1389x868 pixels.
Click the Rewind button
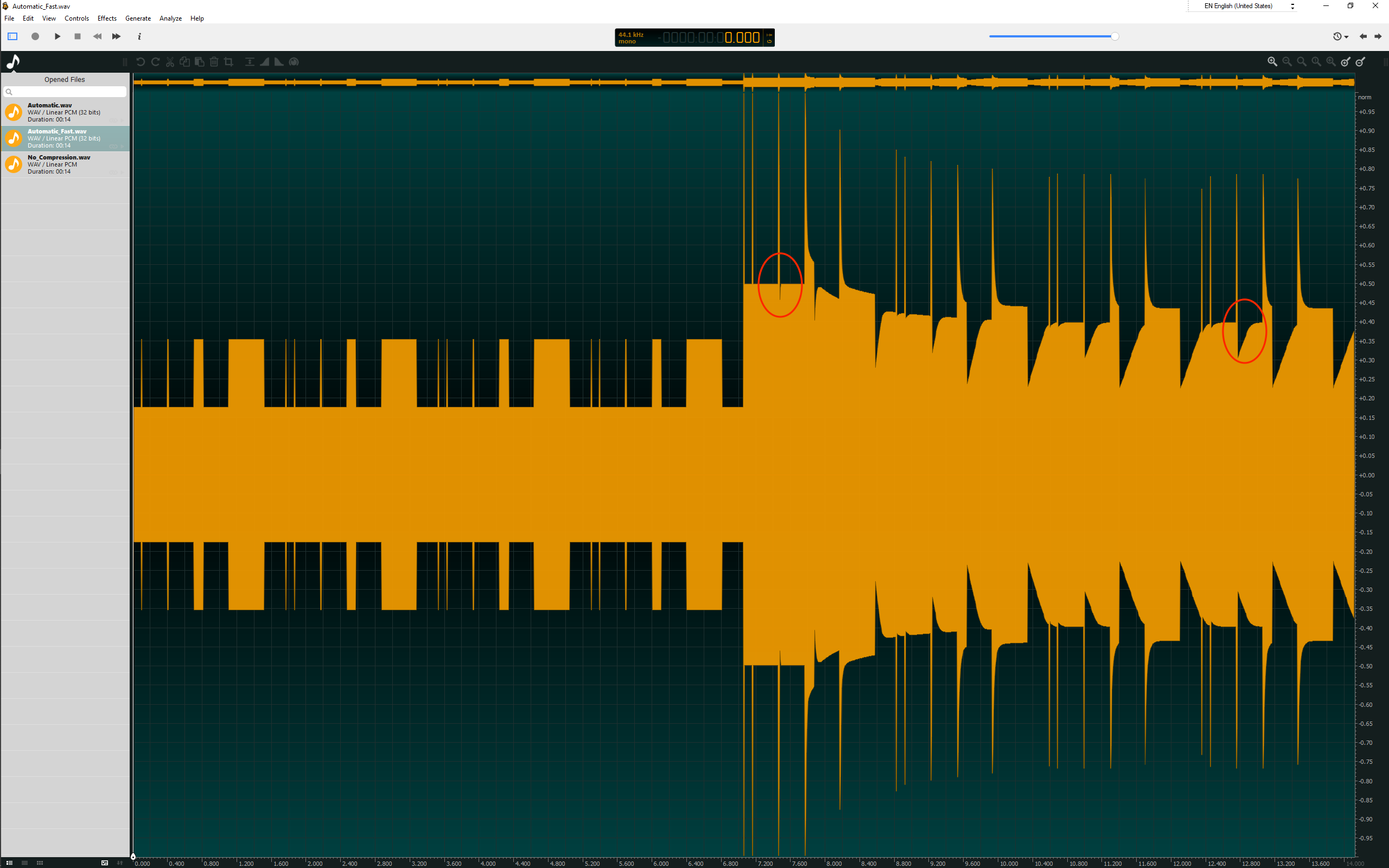(x=97, y=36)
